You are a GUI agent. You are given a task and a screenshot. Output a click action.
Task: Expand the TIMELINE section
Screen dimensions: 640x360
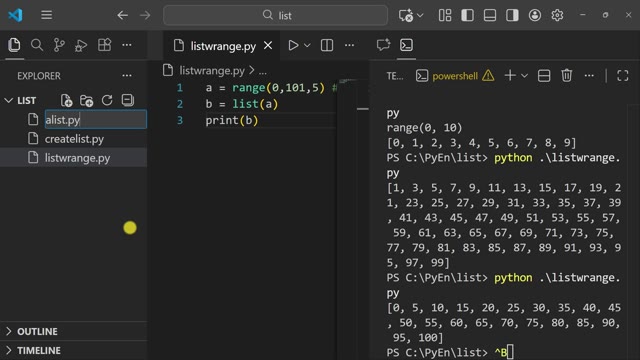click(x=73, y=350)
